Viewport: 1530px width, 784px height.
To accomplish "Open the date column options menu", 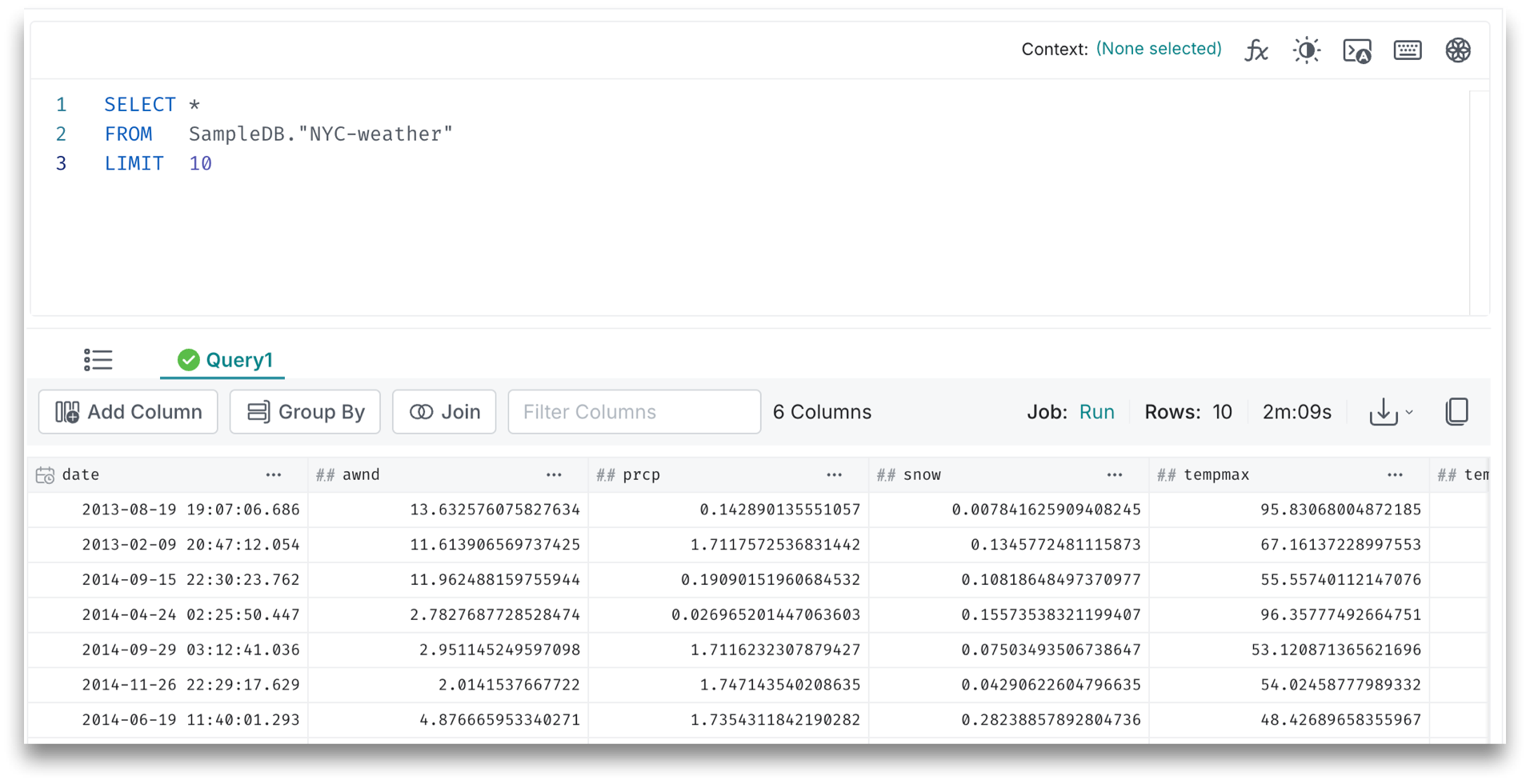I will point(274,475).
